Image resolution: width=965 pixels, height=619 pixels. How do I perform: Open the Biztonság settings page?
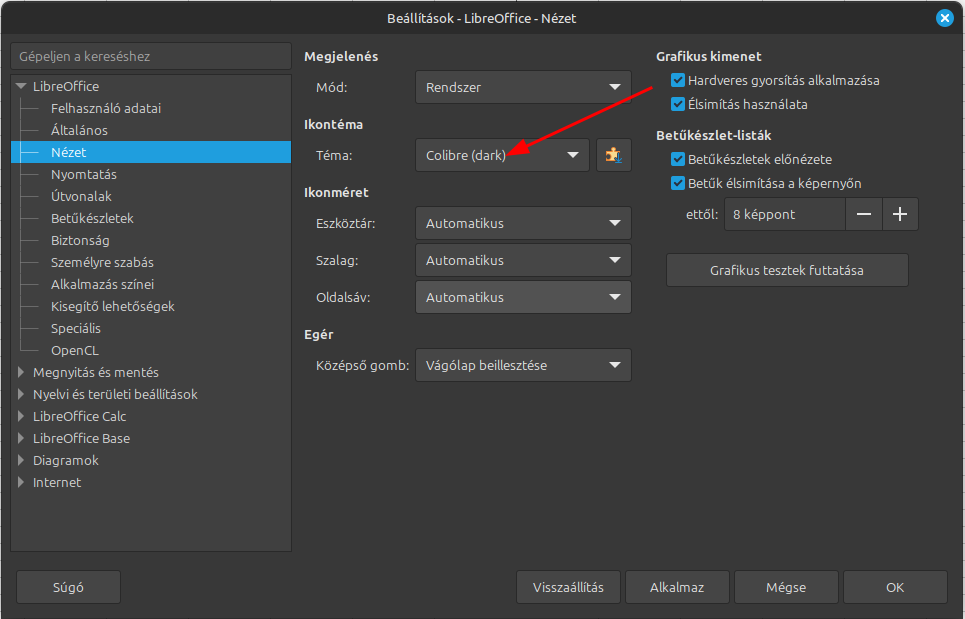pos(80,241)
